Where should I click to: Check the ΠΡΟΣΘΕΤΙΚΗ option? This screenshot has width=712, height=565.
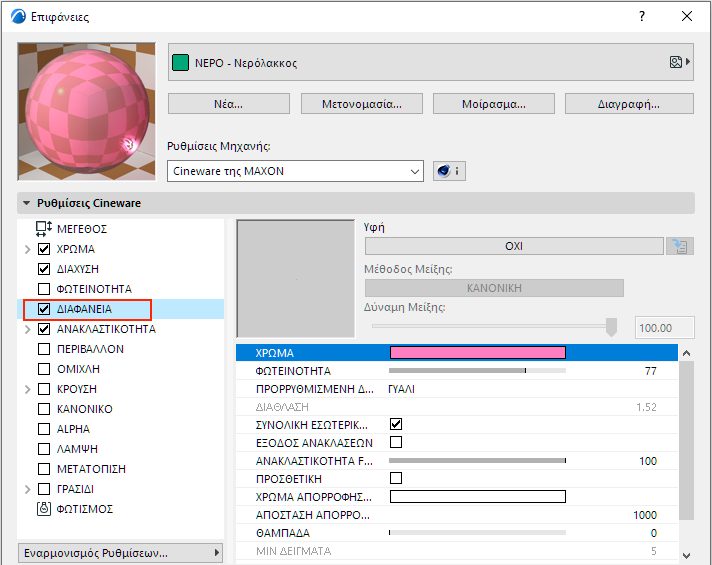[x=396, y=478]
